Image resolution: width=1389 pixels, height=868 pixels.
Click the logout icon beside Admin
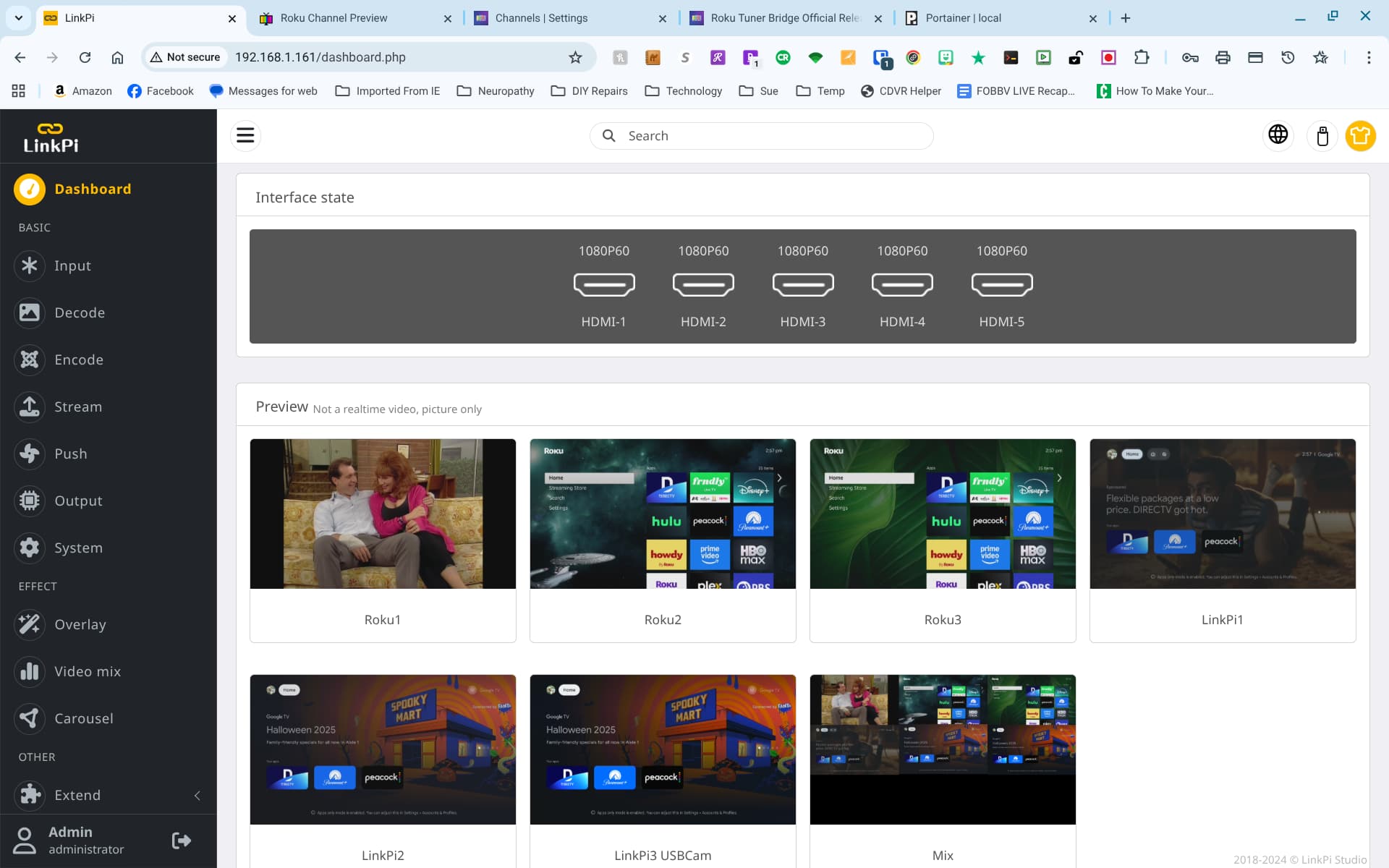tap(181, 840)
